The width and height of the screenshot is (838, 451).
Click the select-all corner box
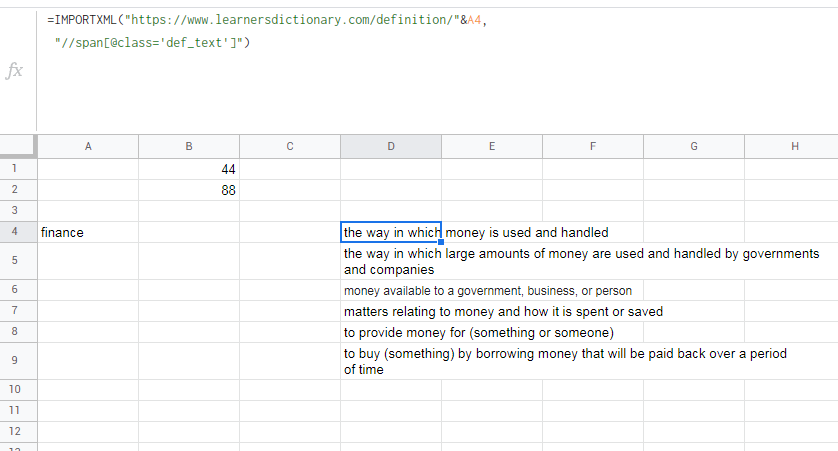tap(17, 146)
